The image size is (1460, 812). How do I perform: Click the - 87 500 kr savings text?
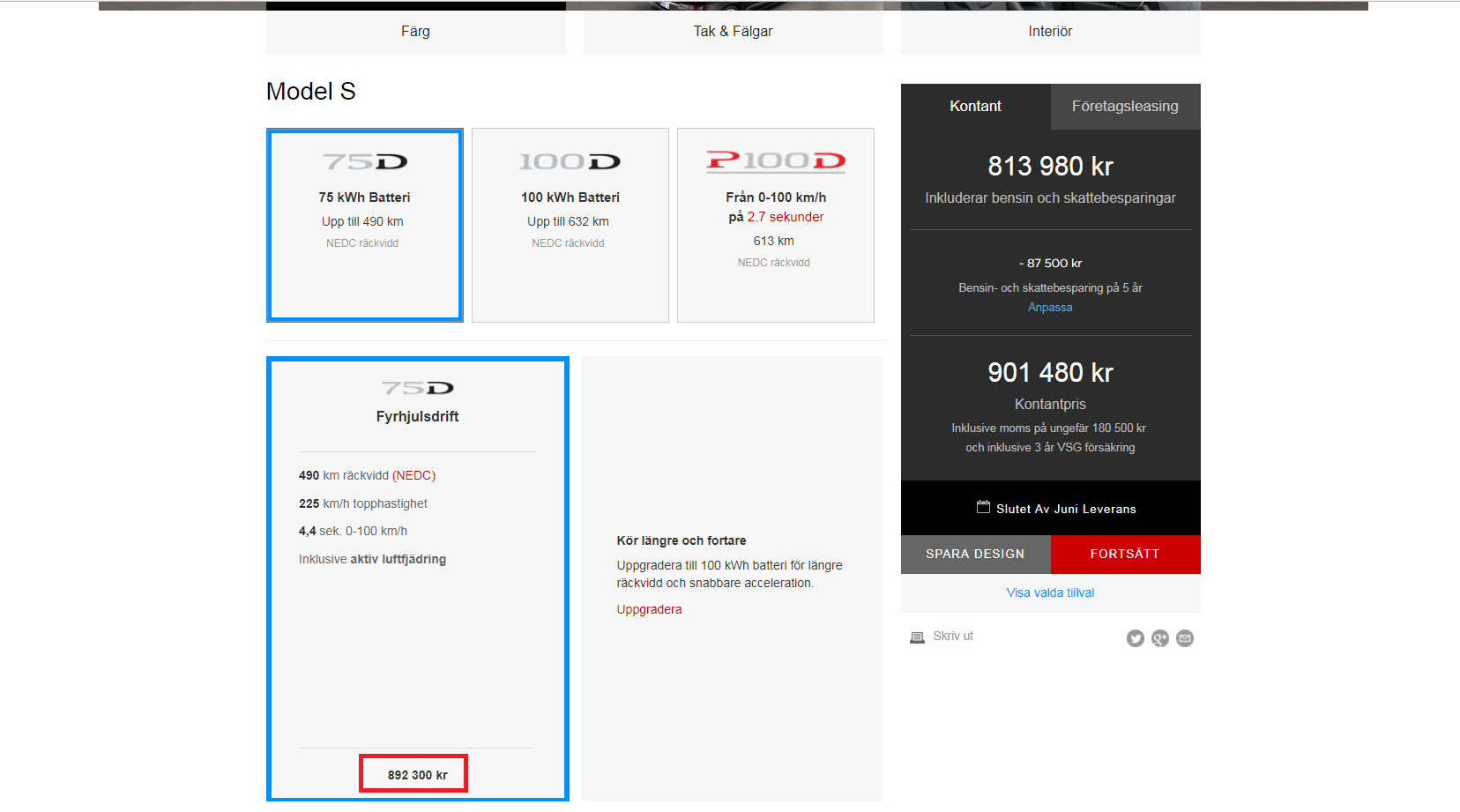point(1050,264)
